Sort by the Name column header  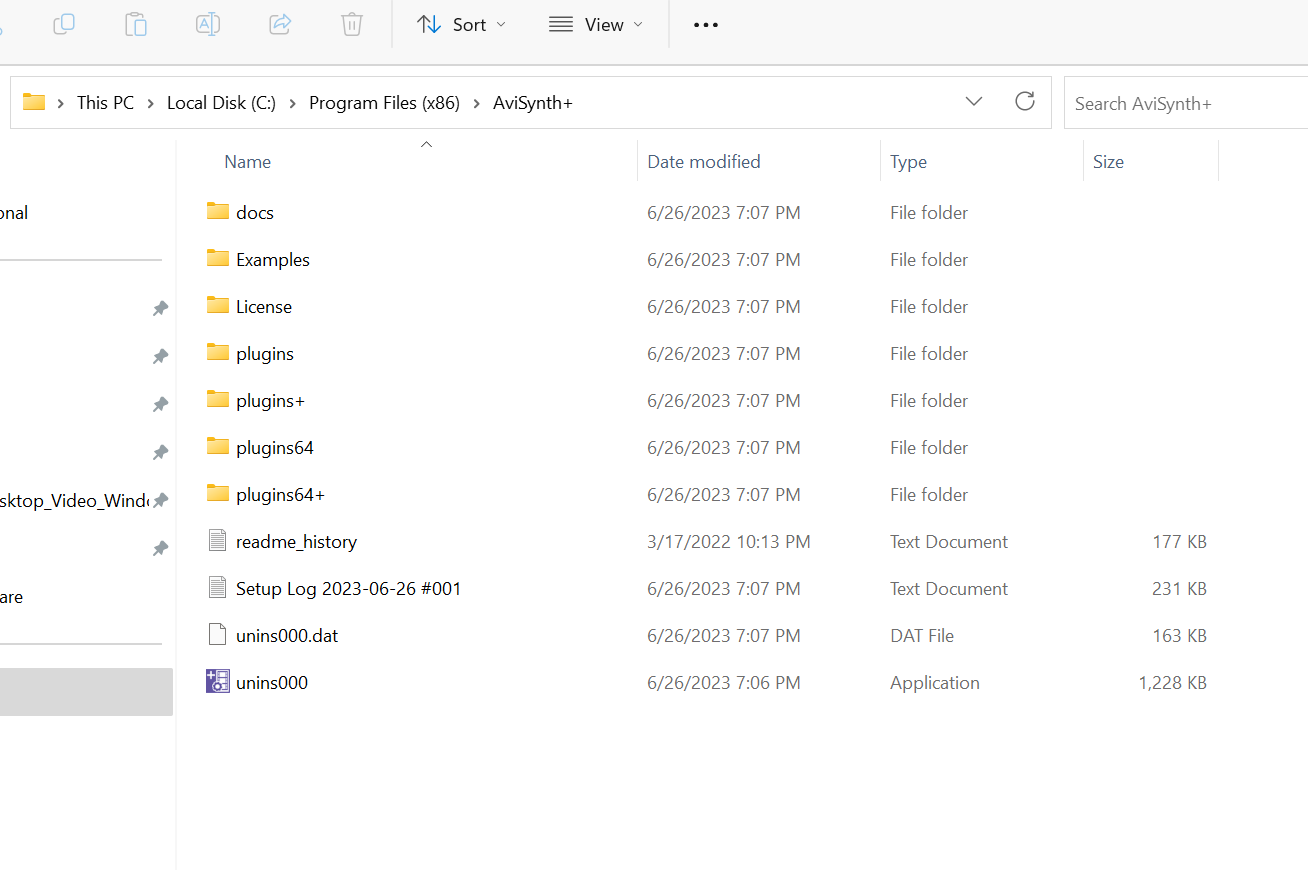pos(247,162)
